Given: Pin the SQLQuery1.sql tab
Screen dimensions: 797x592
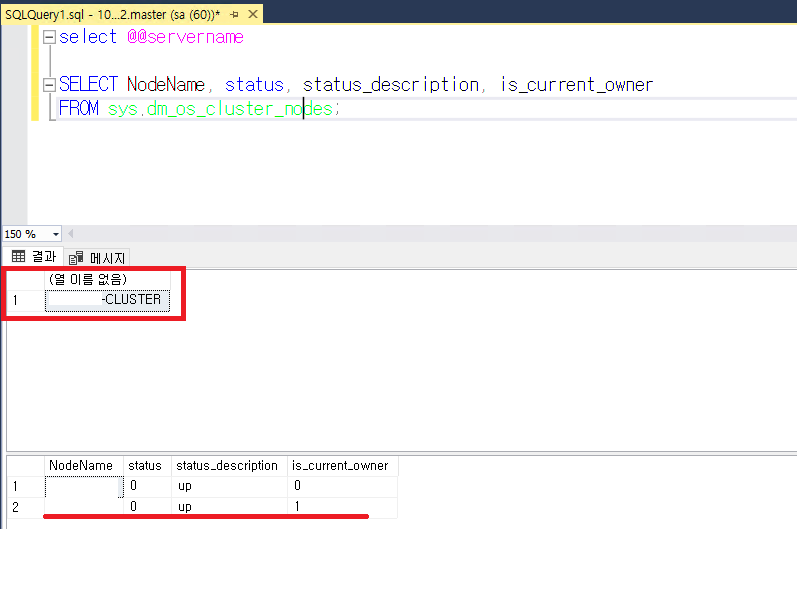Looking at the screenshot, I should pos(234,15).
